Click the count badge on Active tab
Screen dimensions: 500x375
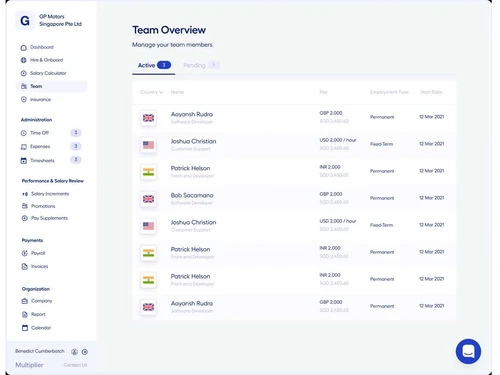coord(164,65)
